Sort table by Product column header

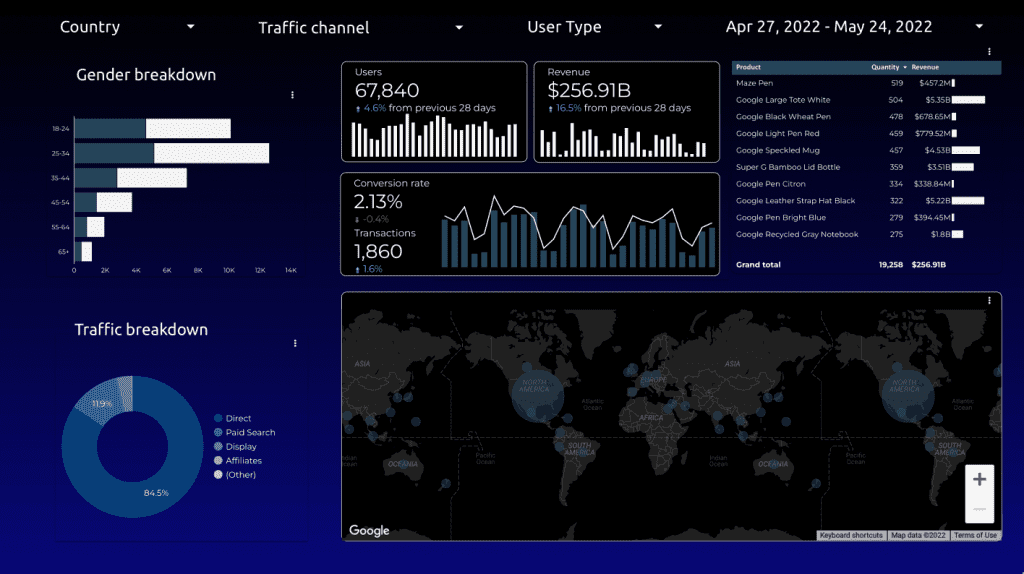tap(749, 67)
